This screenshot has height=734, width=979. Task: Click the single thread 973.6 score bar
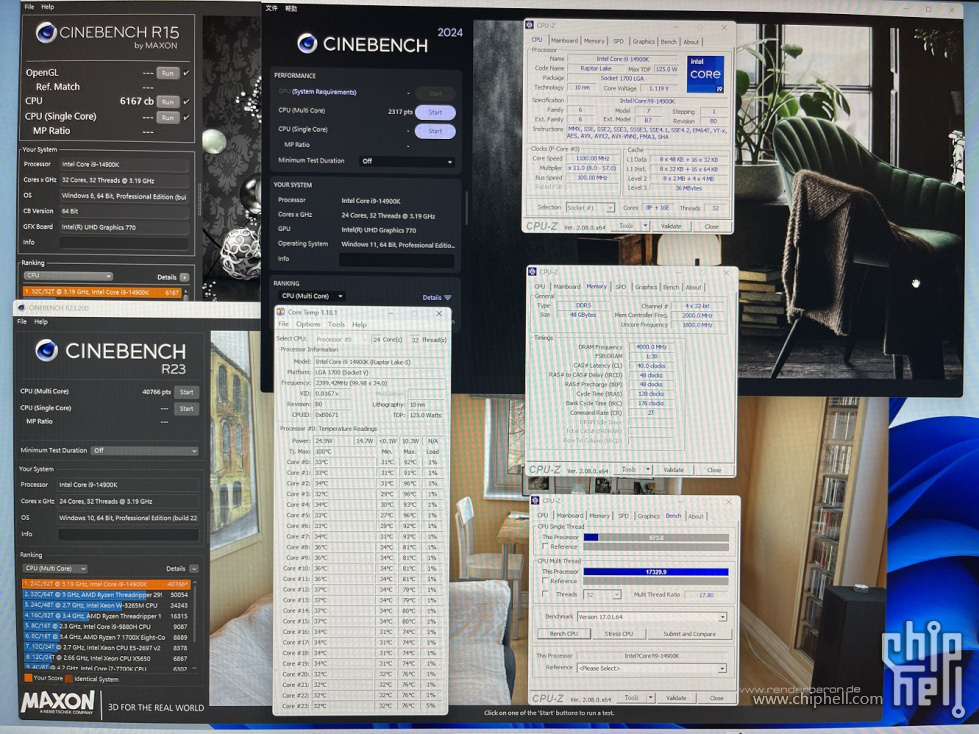click(x=656, y=537)
